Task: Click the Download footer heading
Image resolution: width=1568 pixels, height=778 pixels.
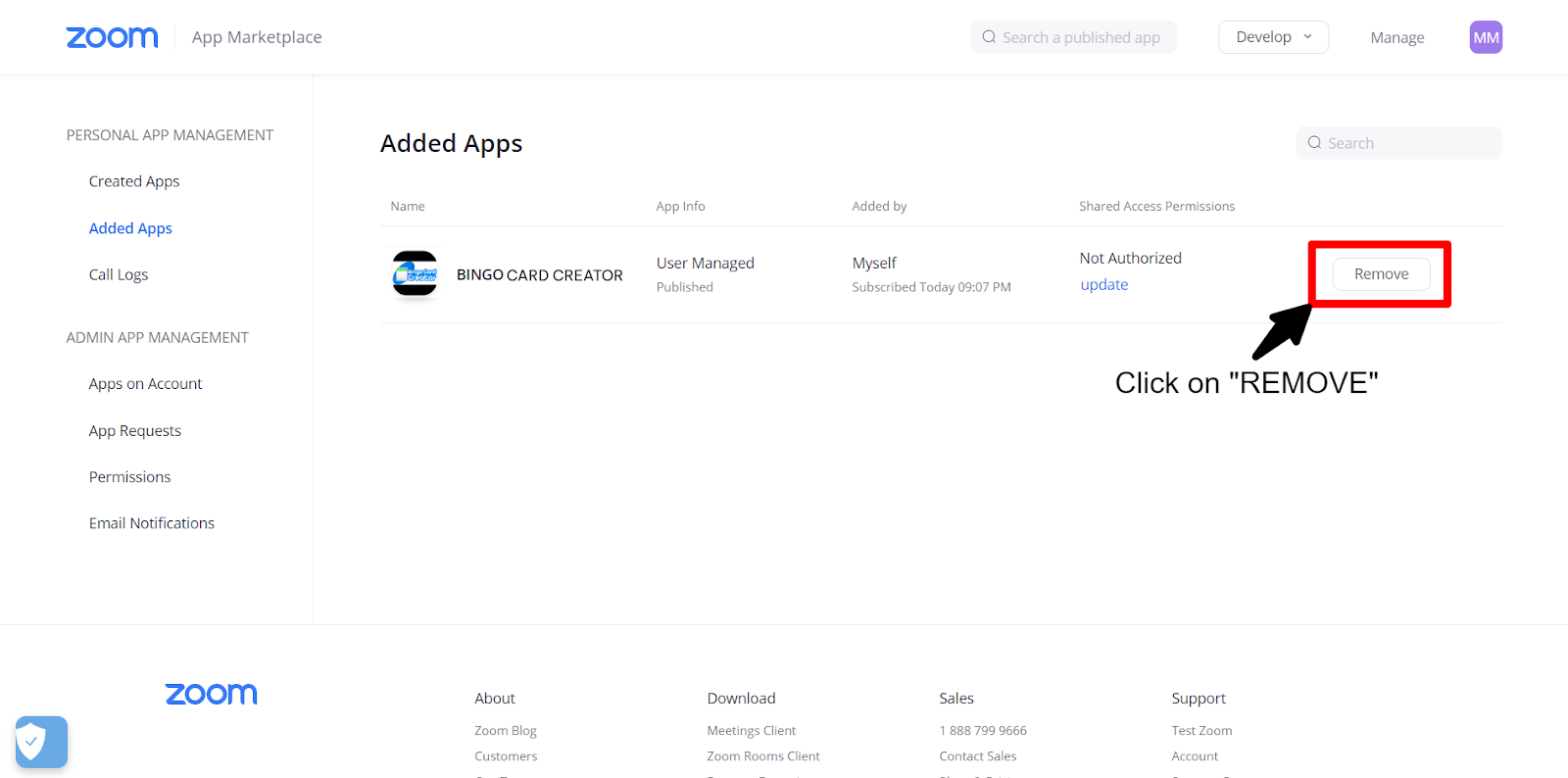Action: pos(741,699)
